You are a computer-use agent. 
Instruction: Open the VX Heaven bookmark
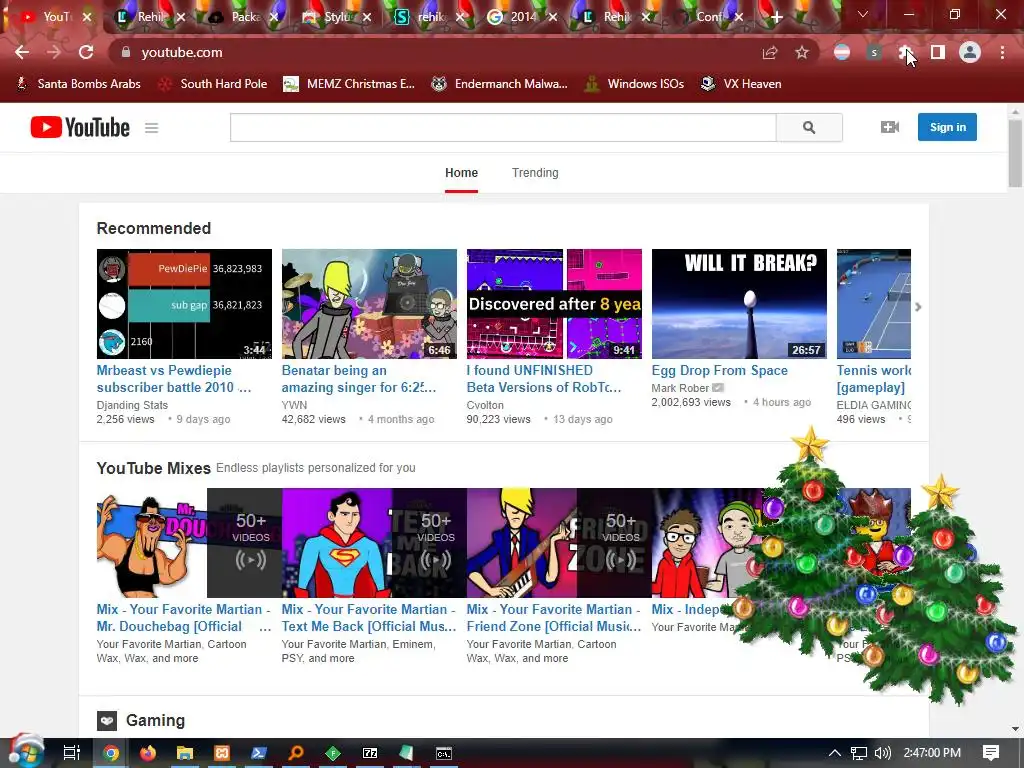pyautogui.click(x=741, y=84)
